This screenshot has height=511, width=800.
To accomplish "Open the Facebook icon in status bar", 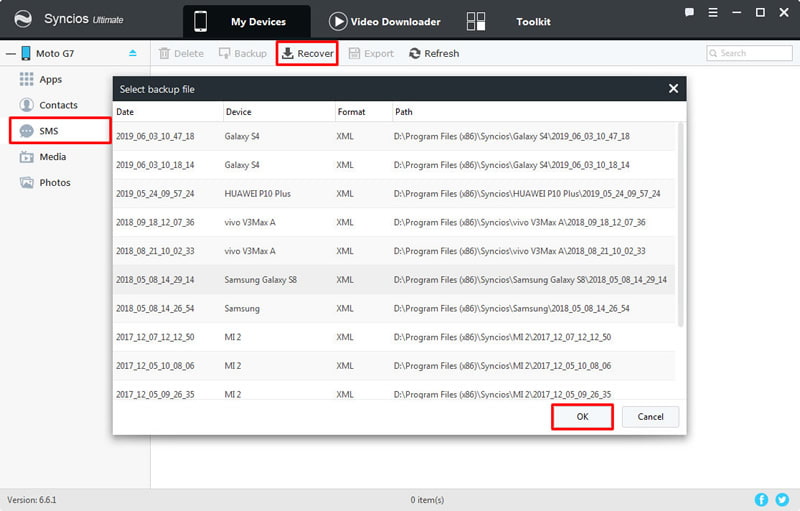I will point(761,499).
